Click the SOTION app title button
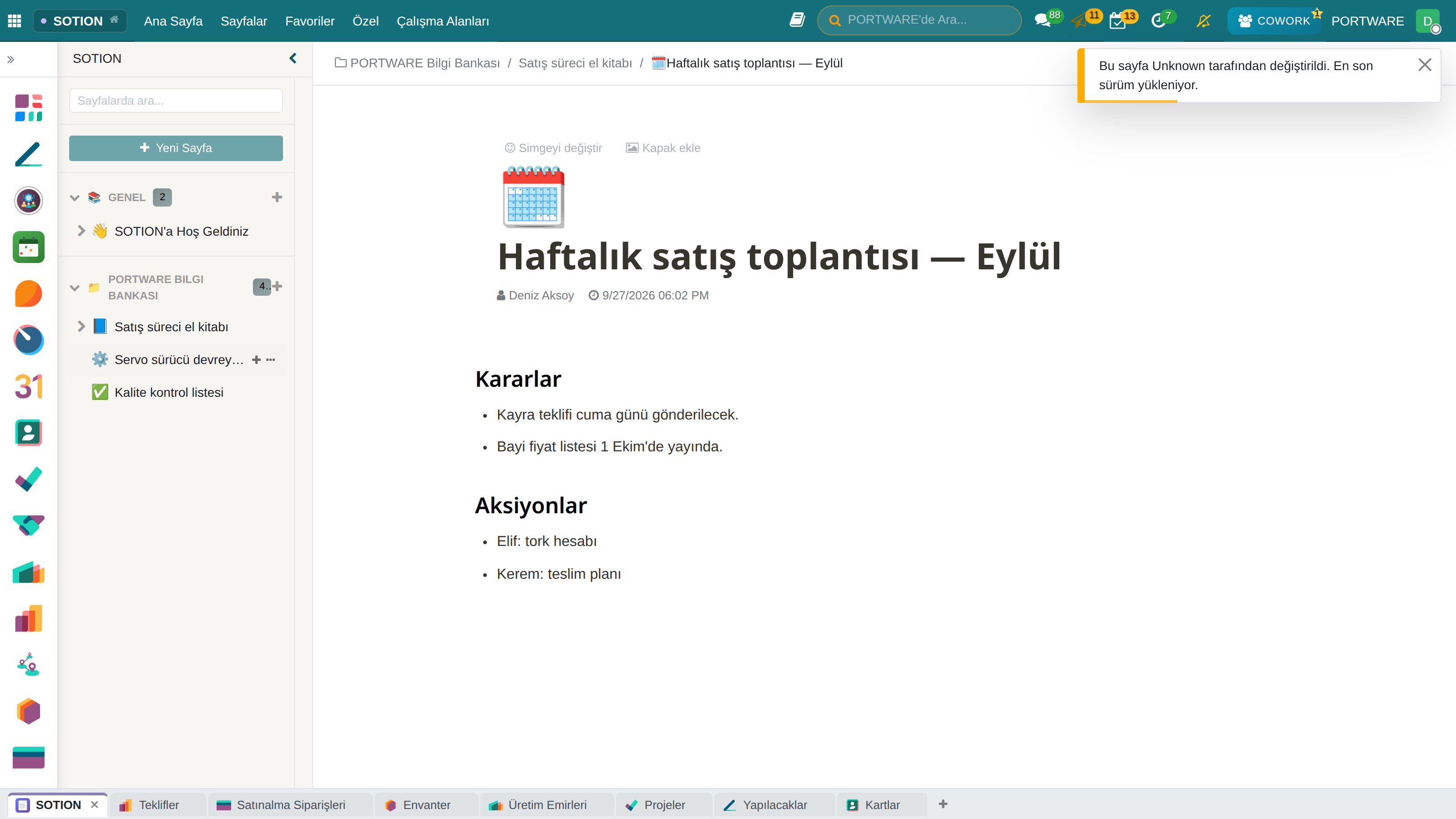Viewport: 1456px width, 819px height. point(80,21)
